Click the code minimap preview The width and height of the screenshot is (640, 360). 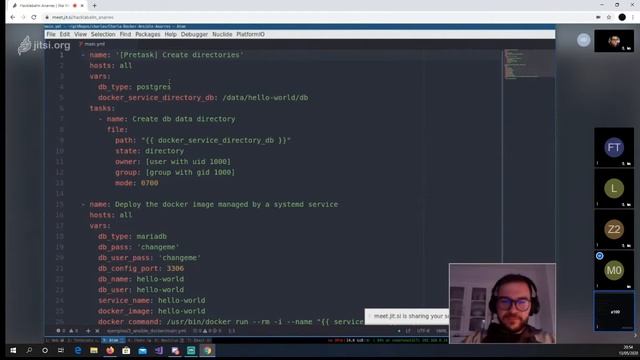click(x=528, y=64)
